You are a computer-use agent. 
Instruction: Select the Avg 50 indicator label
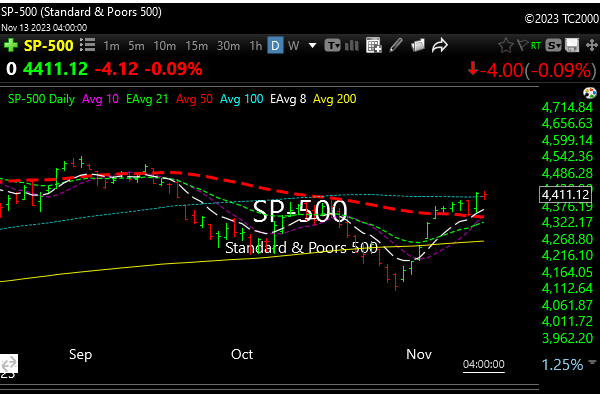tap(194, 99)
